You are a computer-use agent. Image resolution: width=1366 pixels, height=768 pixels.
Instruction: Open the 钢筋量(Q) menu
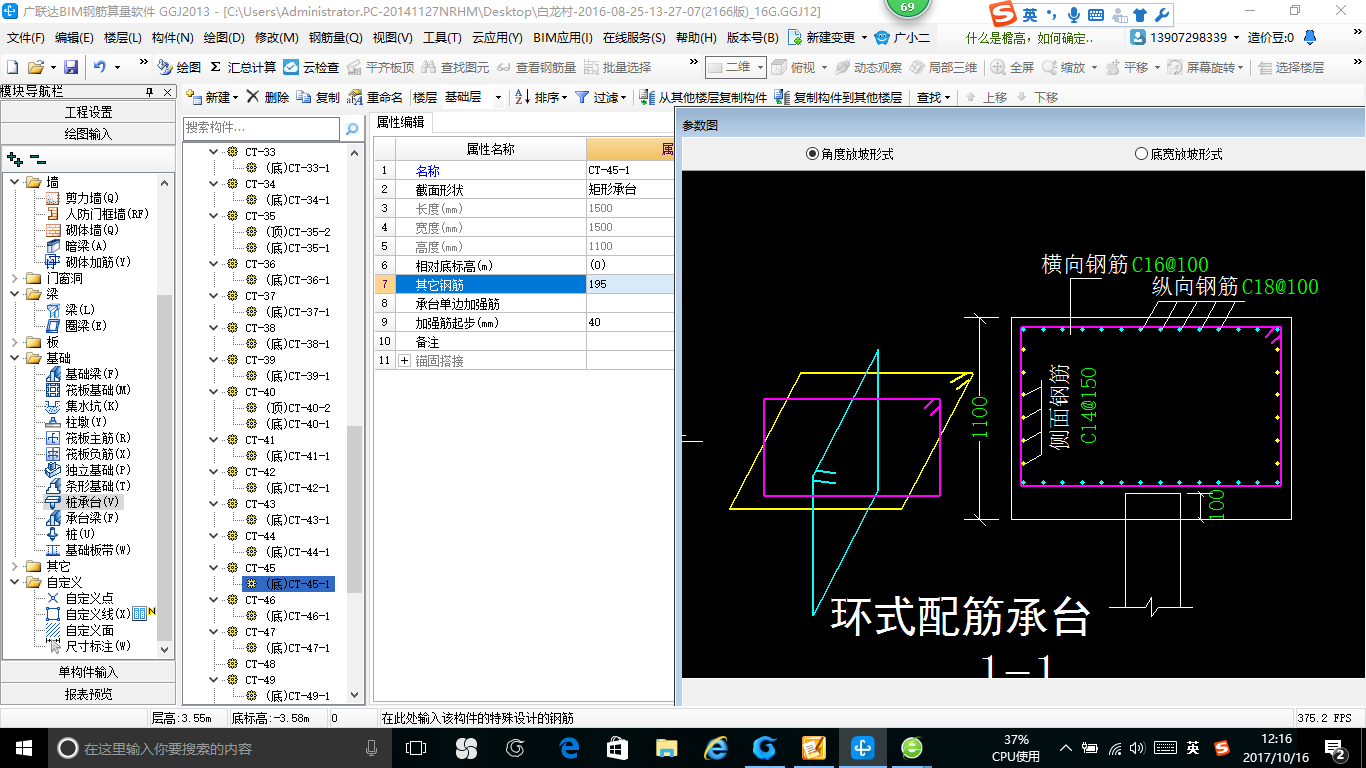pos(335,38)
